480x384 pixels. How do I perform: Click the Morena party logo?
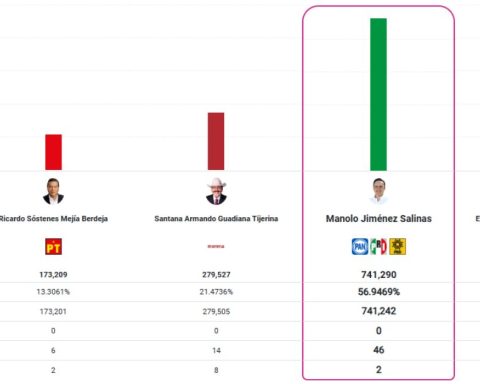216,246
